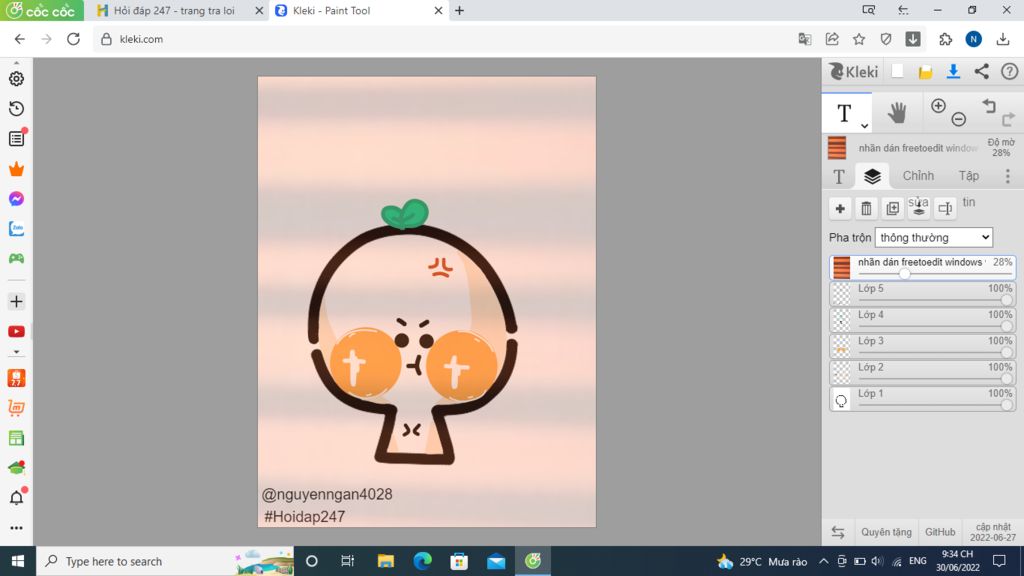Viewport: 1024px width, 576px height.
Task: Open a new browser tab
Action: click(459, 10)
